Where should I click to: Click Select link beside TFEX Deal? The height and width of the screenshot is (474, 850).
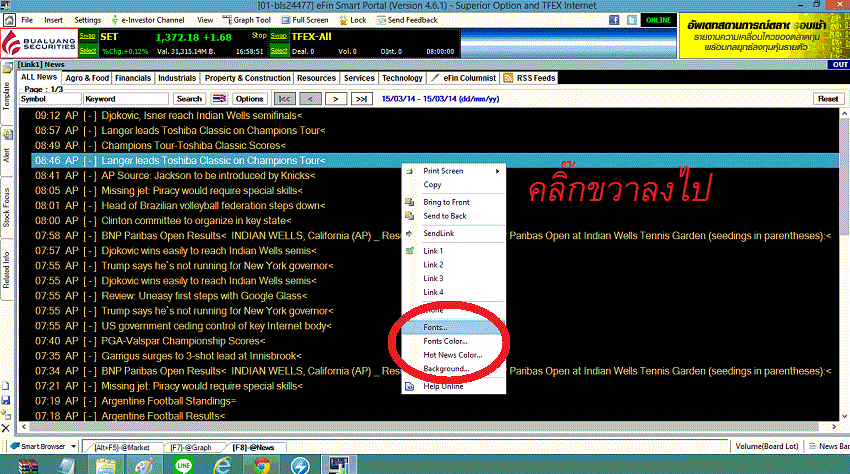point(279,51)
